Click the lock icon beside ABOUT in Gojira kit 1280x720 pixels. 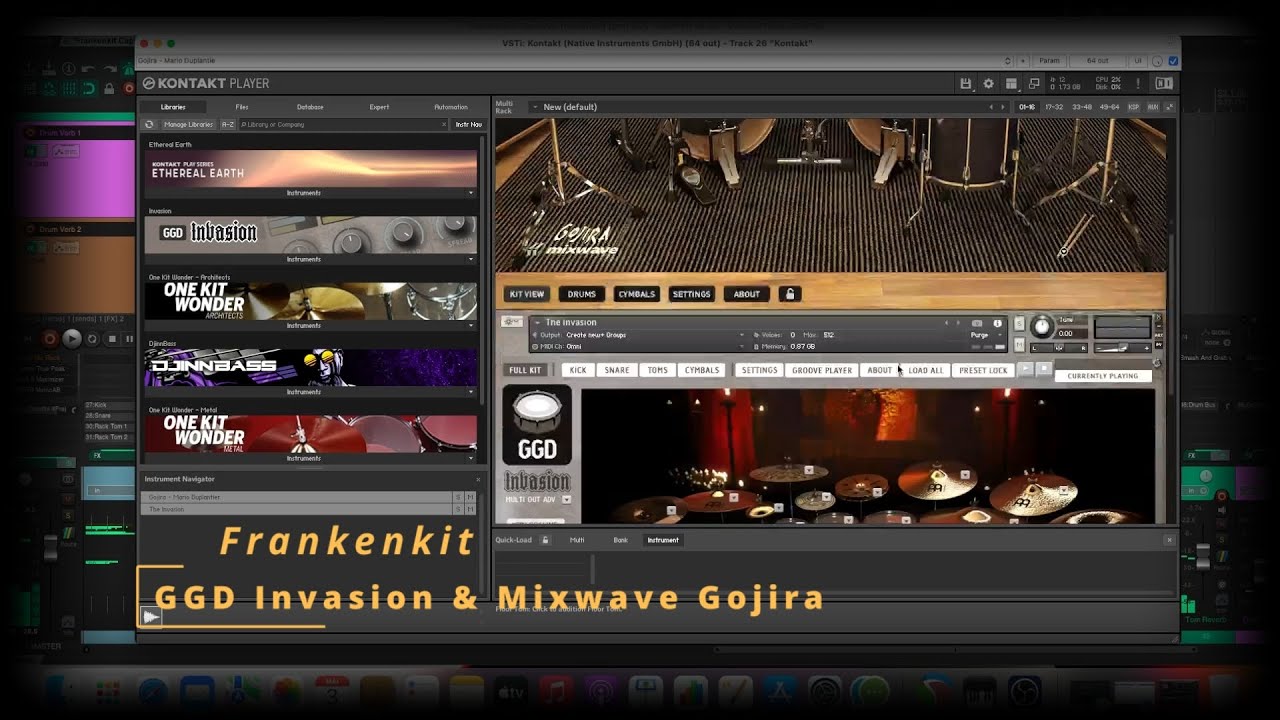coord(790,294)
